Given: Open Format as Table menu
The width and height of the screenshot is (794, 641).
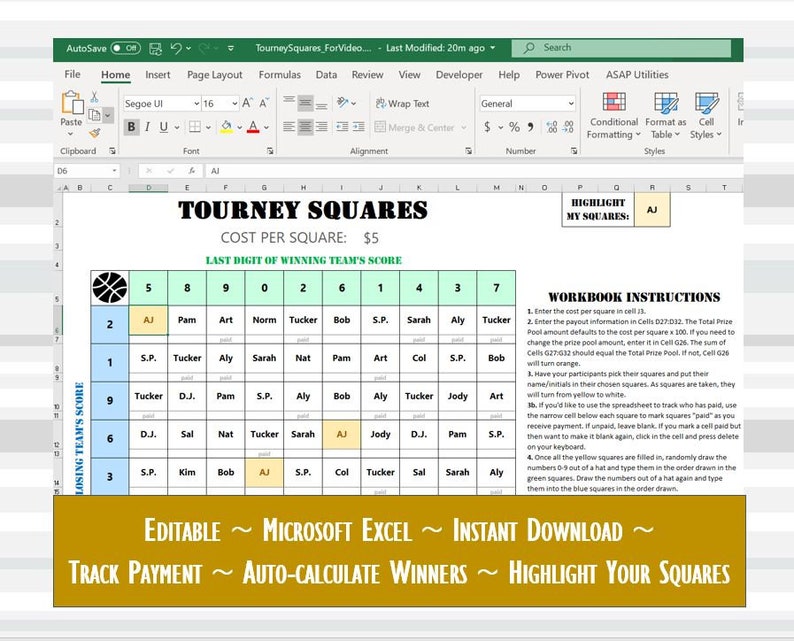Looking at the screenshot, I should (x=665, y=116).
